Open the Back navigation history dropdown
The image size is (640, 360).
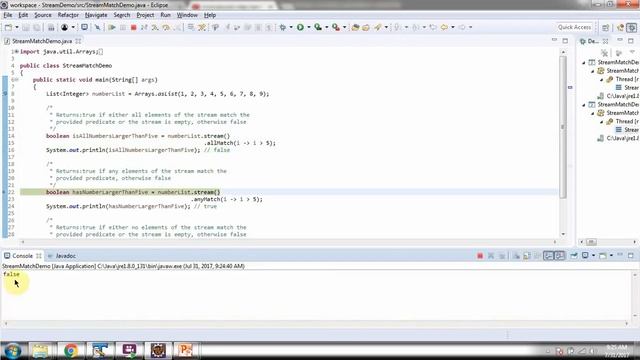point(453,27)
